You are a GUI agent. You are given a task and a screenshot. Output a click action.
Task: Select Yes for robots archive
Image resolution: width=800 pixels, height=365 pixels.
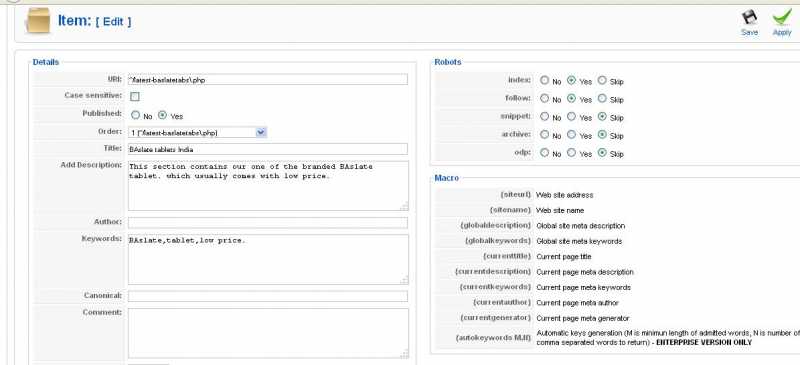tap(571, 135)
